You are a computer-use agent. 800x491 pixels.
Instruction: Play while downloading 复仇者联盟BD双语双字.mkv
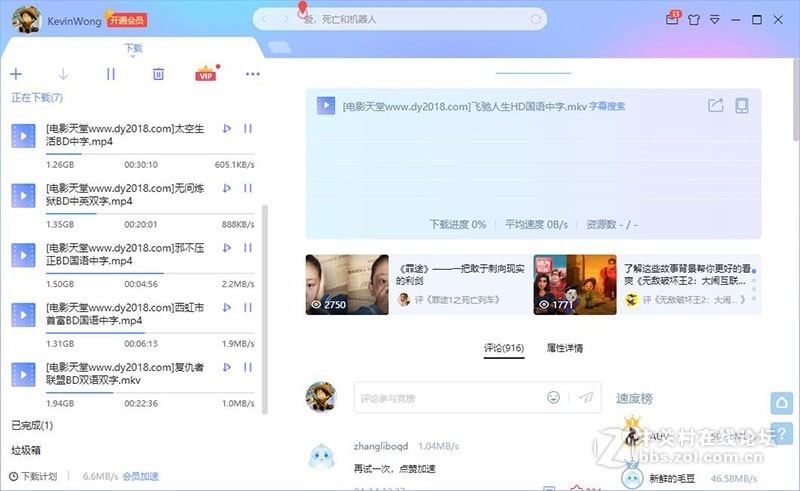[x=227, y=367]
